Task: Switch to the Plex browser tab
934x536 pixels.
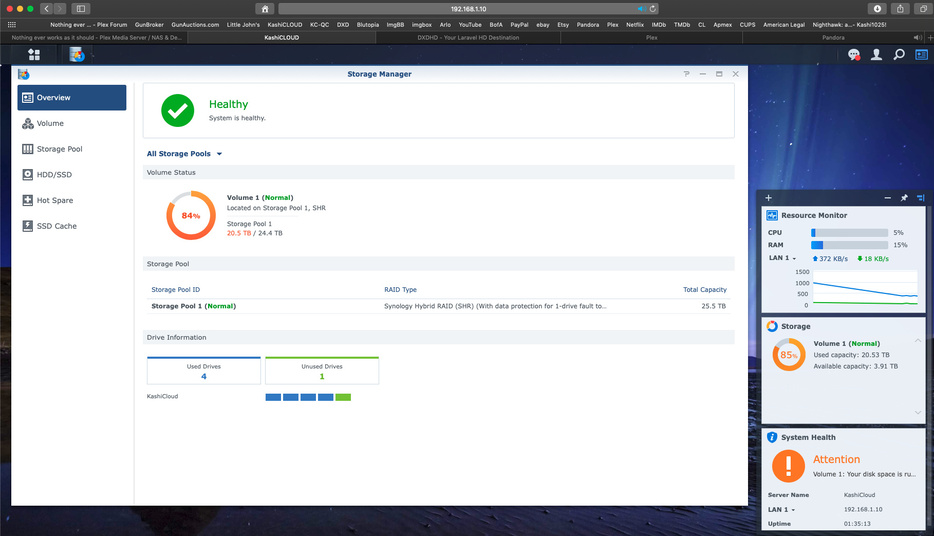Action: [x=652, y=38]
